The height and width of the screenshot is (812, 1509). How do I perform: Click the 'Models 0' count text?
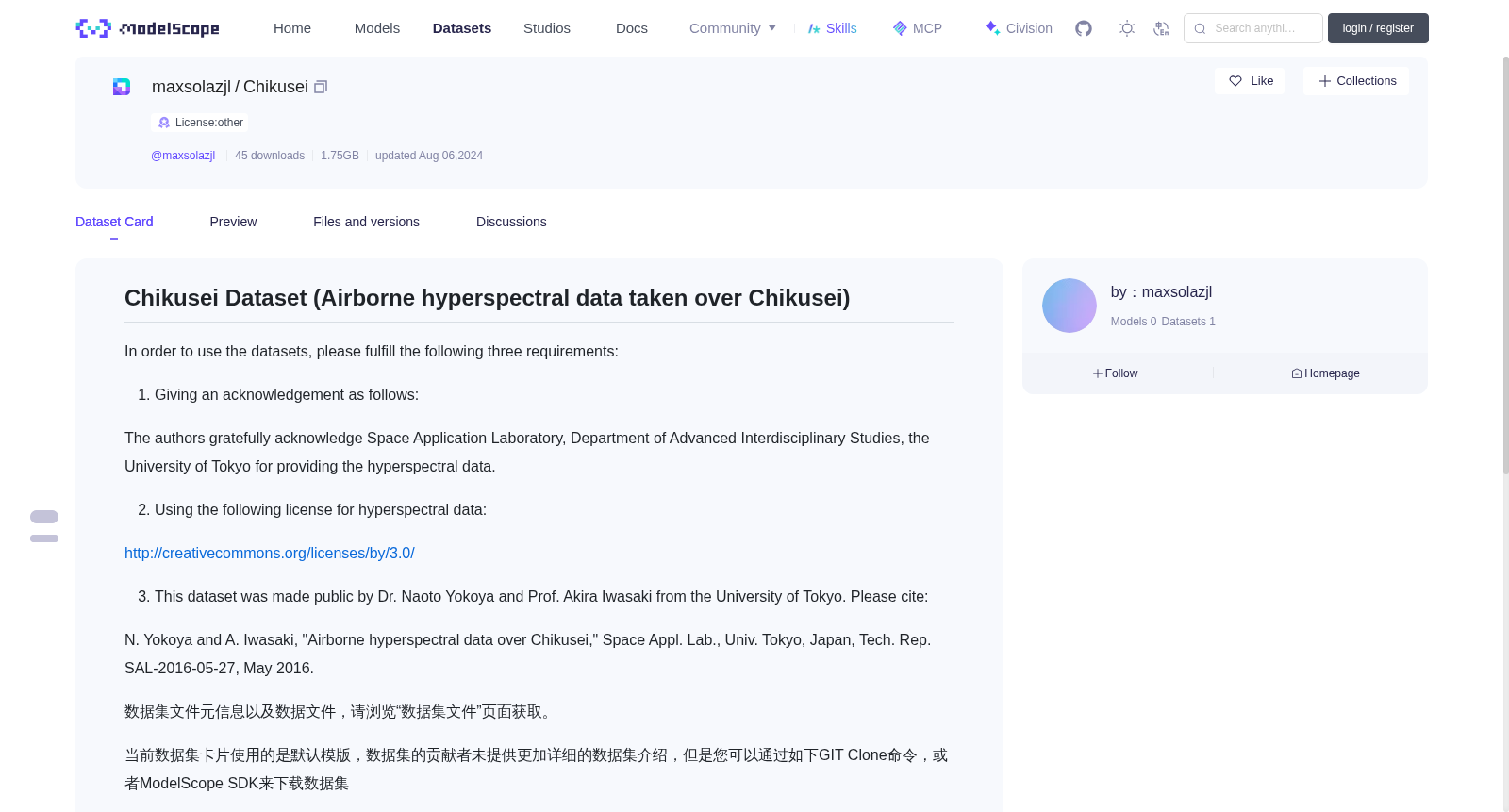(1134, 322)
